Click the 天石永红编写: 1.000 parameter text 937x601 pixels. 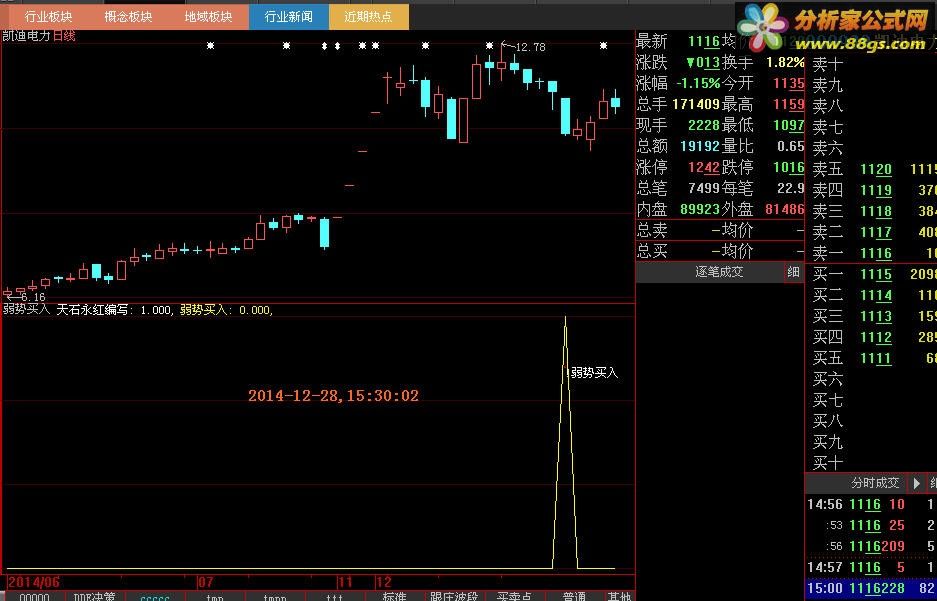point(114,309)
